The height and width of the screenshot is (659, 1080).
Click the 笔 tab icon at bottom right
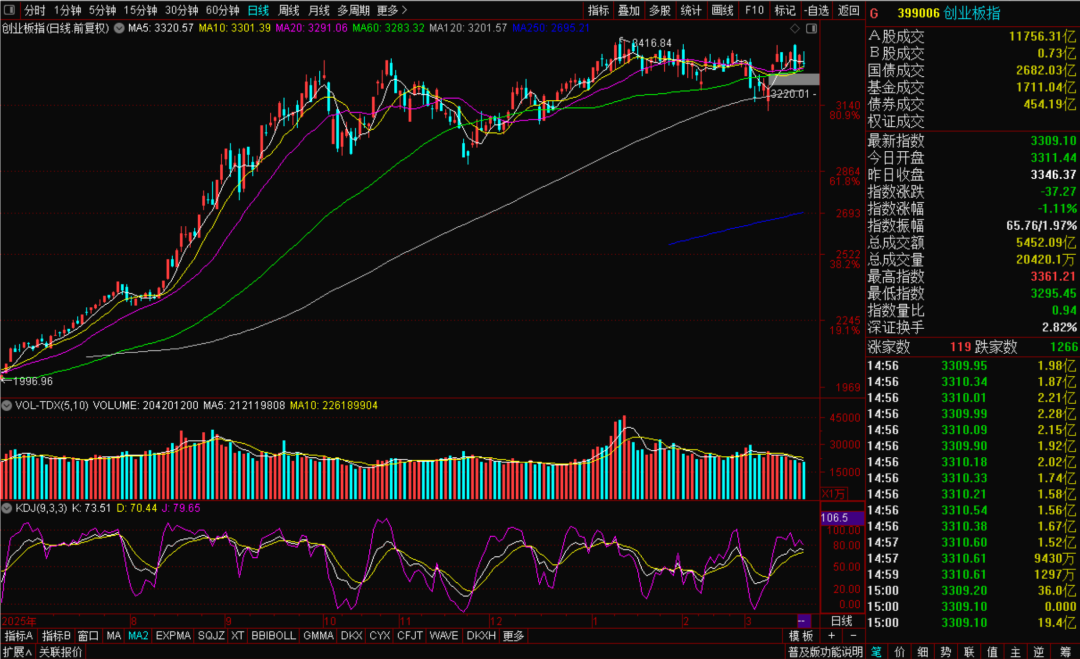(876, 652)
